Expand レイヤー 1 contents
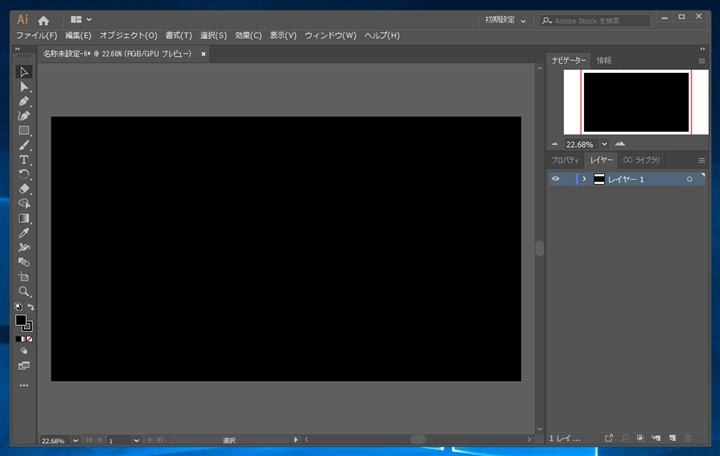720x456 pixels. (x=584, y=179)
